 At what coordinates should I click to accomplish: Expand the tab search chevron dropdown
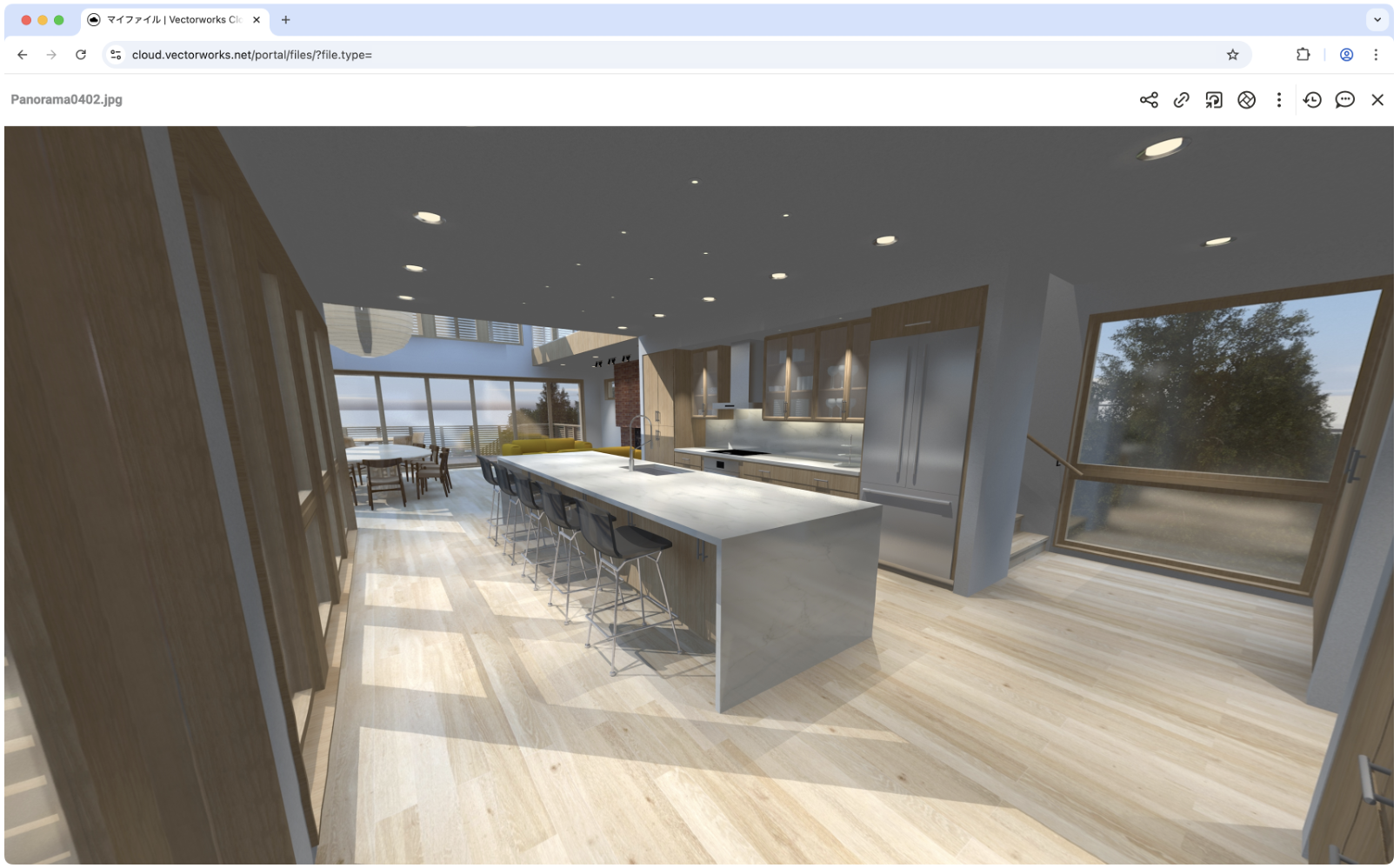coord(1377,20)
